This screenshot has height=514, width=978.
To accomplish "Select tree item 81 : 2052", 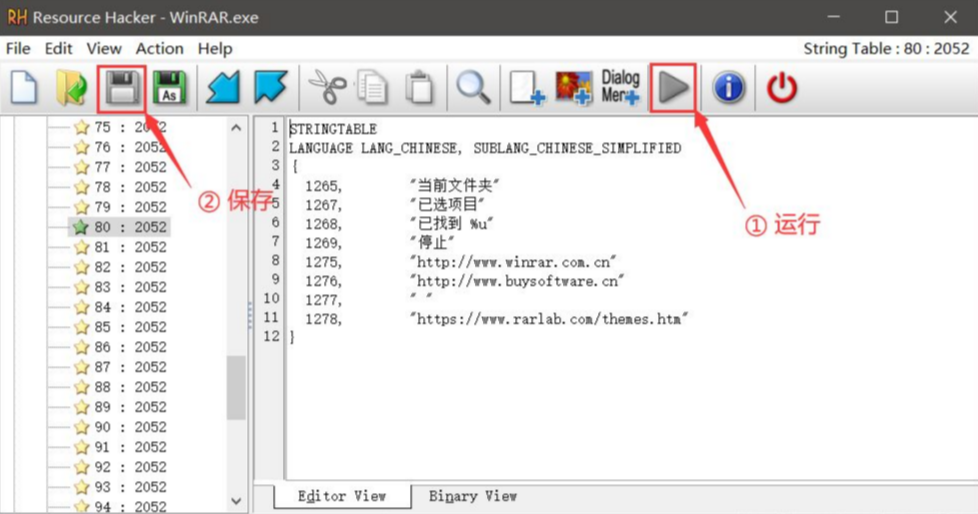I will click(120, 247).
